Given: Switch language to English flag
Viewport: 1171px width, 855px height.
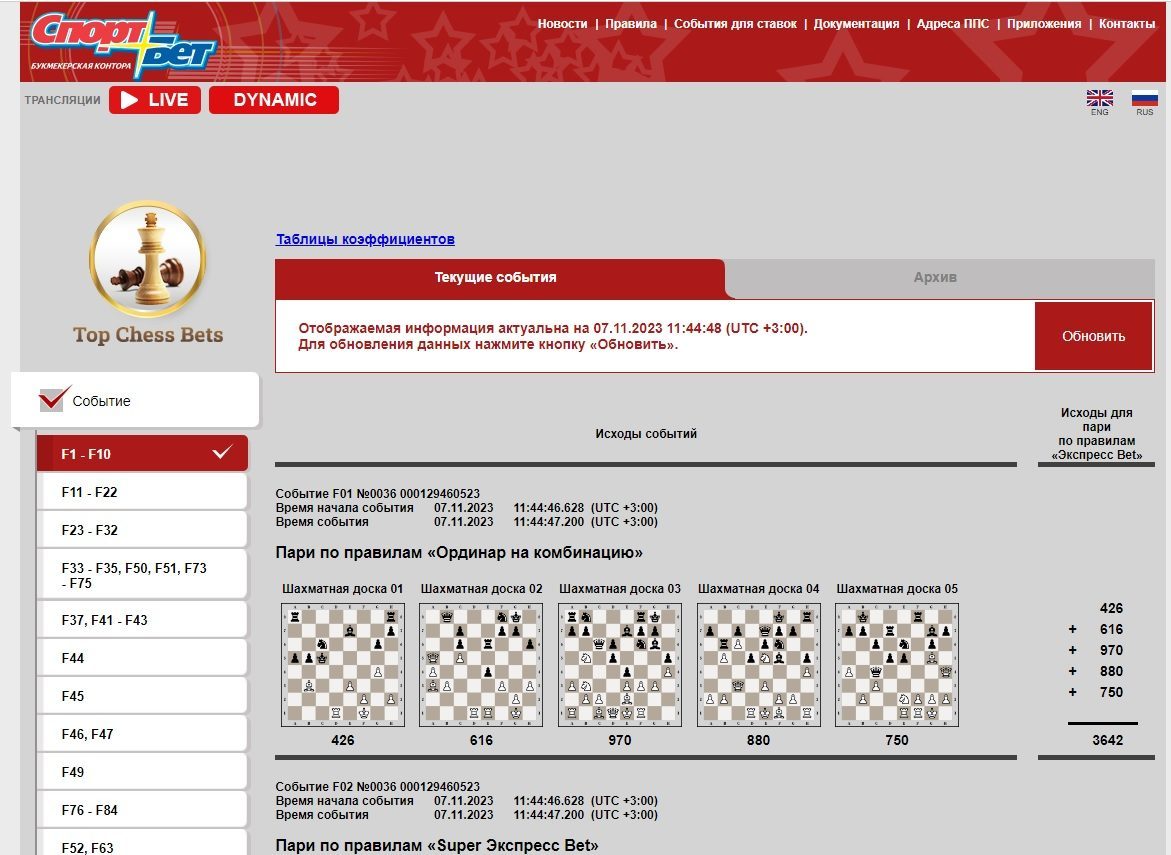Looking at the screenshot, I should 1099,98.
